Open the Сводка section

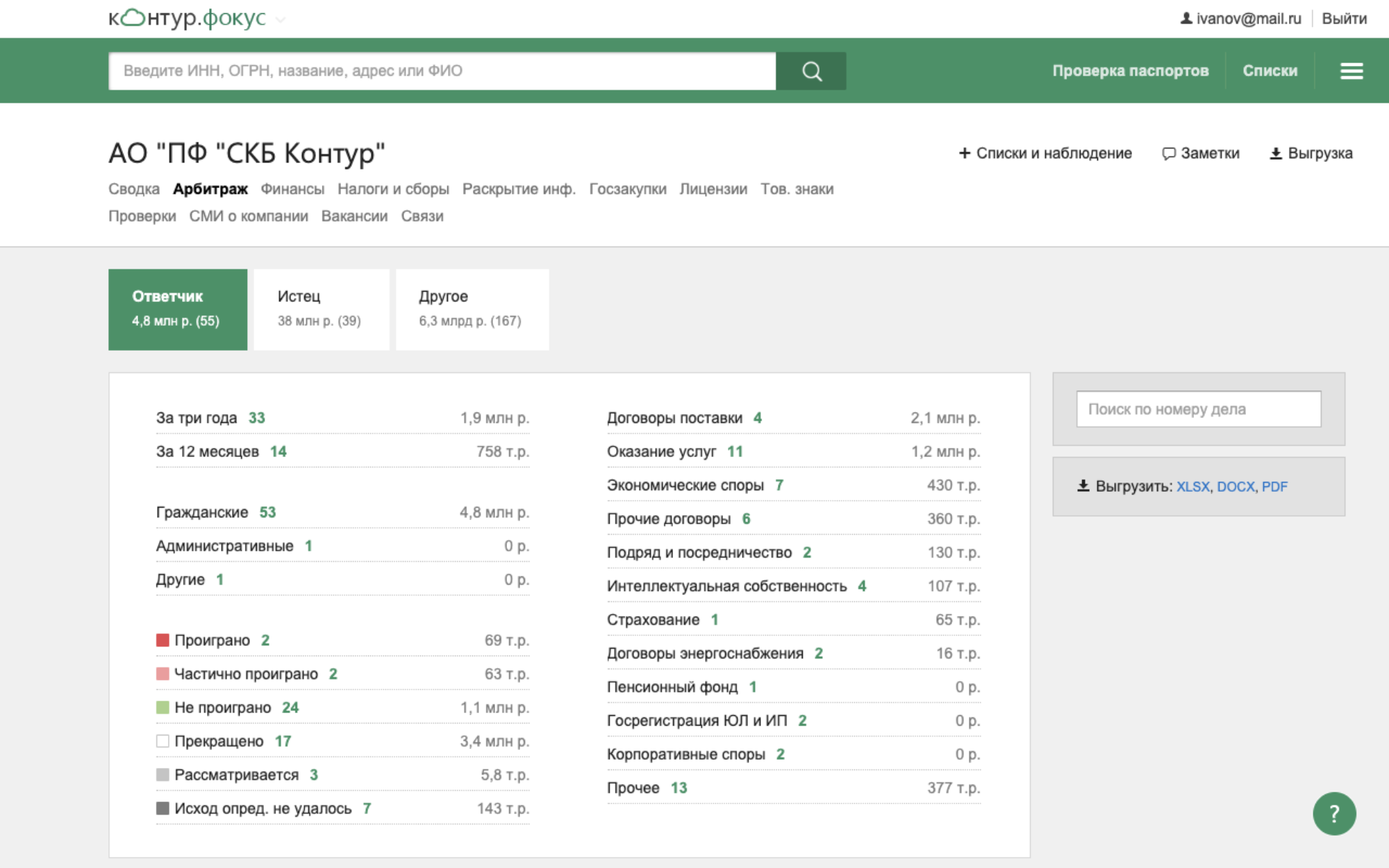tap(134, 189)
